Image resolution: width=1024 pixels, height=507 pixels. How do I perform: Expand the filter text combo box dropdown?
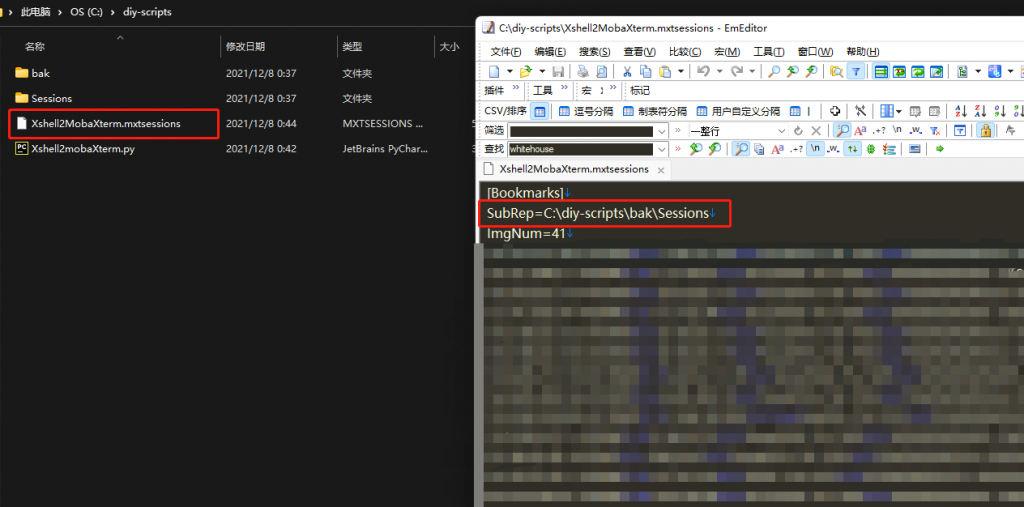click(662, 131)
